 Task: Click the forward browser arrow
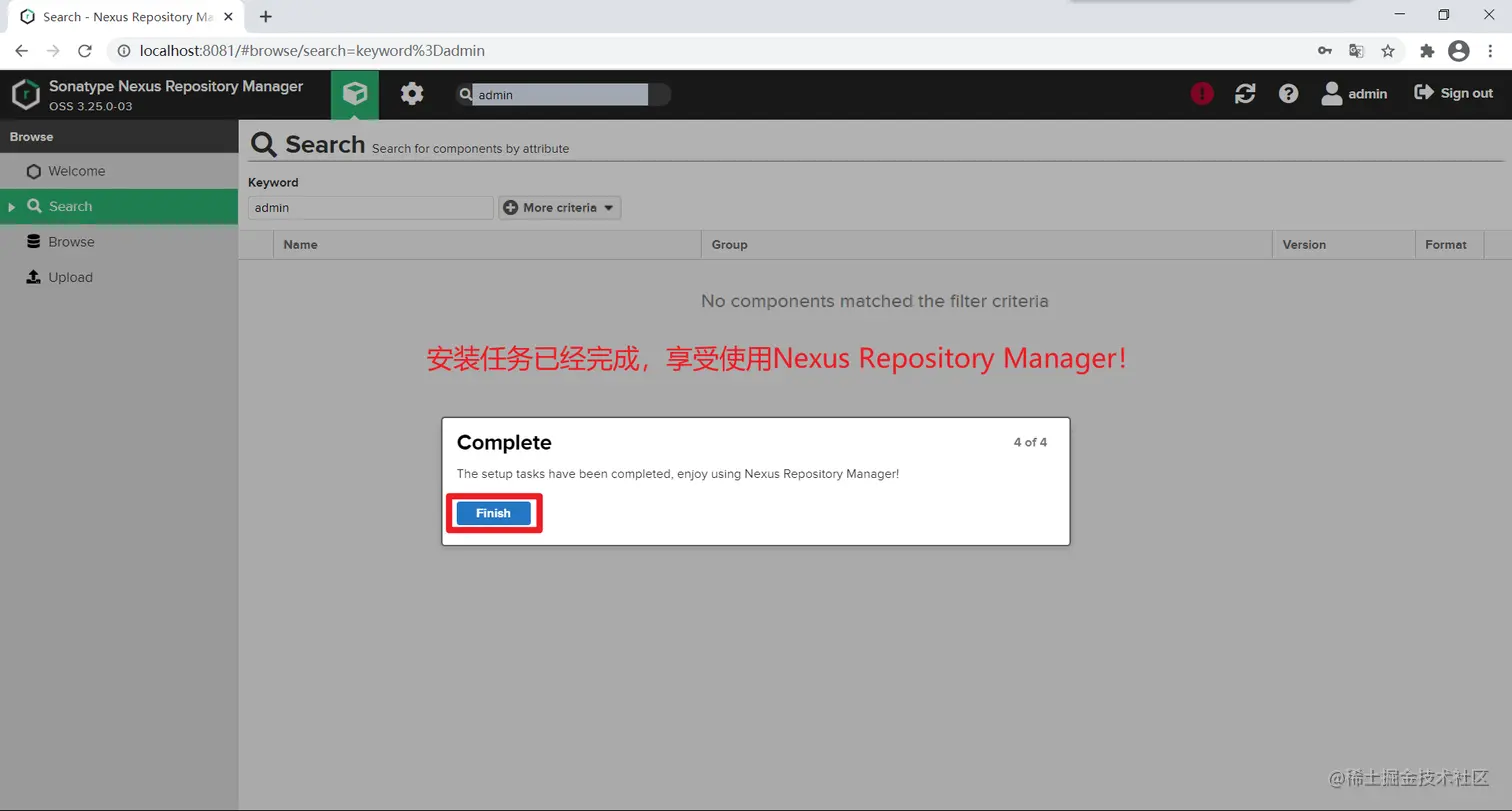coord(54,51)
